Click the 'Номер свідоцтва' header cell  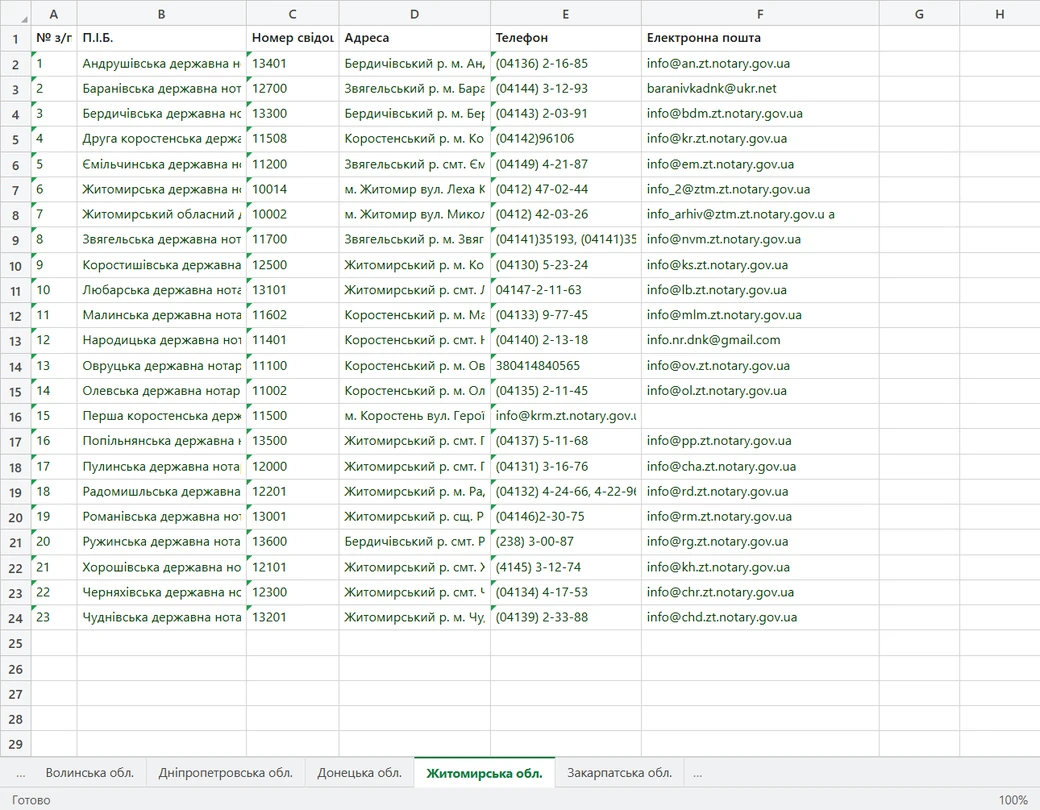pos(292,38)
